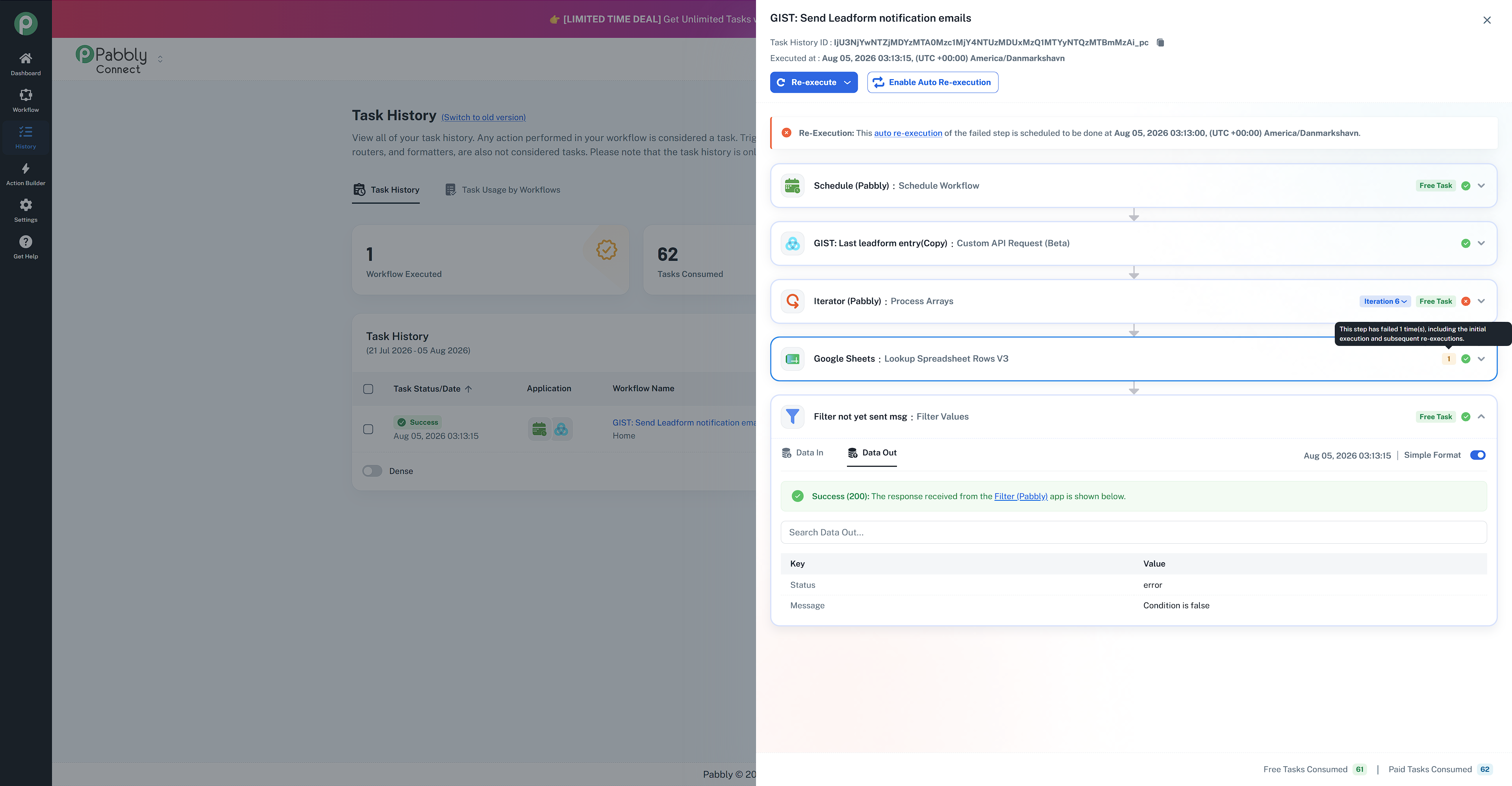Toggle the select-all tasks checkbox
Image resolution: width=1512 pixels, height=786 pixels.
coord(368,389)
